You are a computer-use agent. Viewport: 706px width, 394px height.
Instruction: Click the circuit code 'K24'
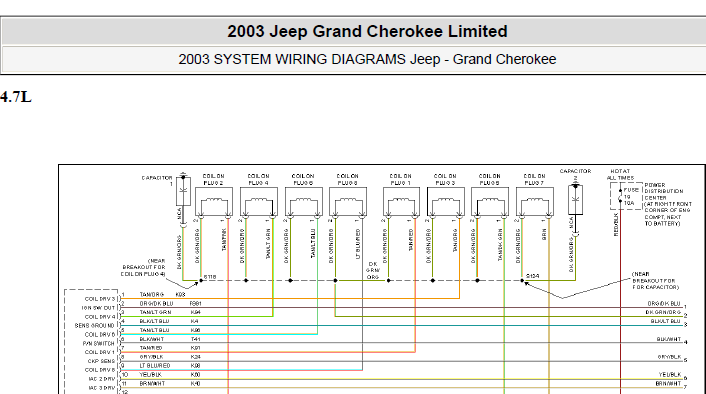point(195,357)
